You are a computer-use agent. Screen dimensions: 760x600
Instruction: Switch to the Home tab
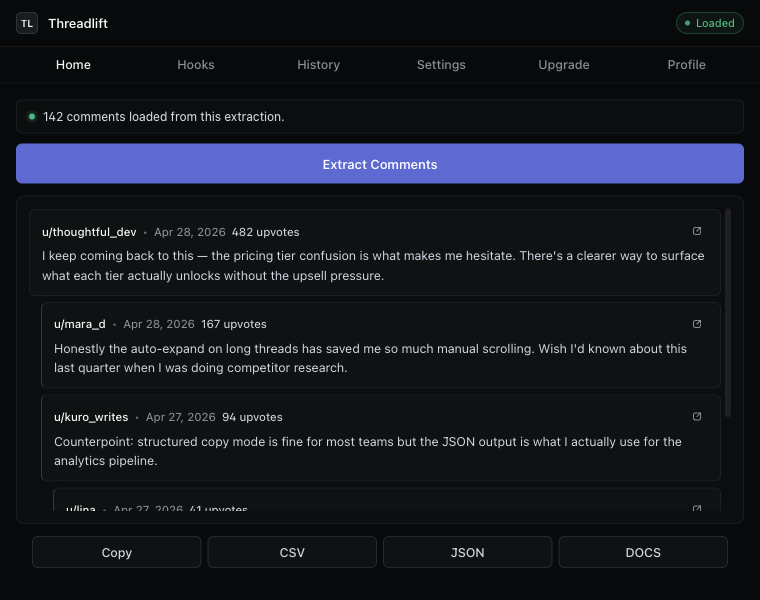pos(73,64)
